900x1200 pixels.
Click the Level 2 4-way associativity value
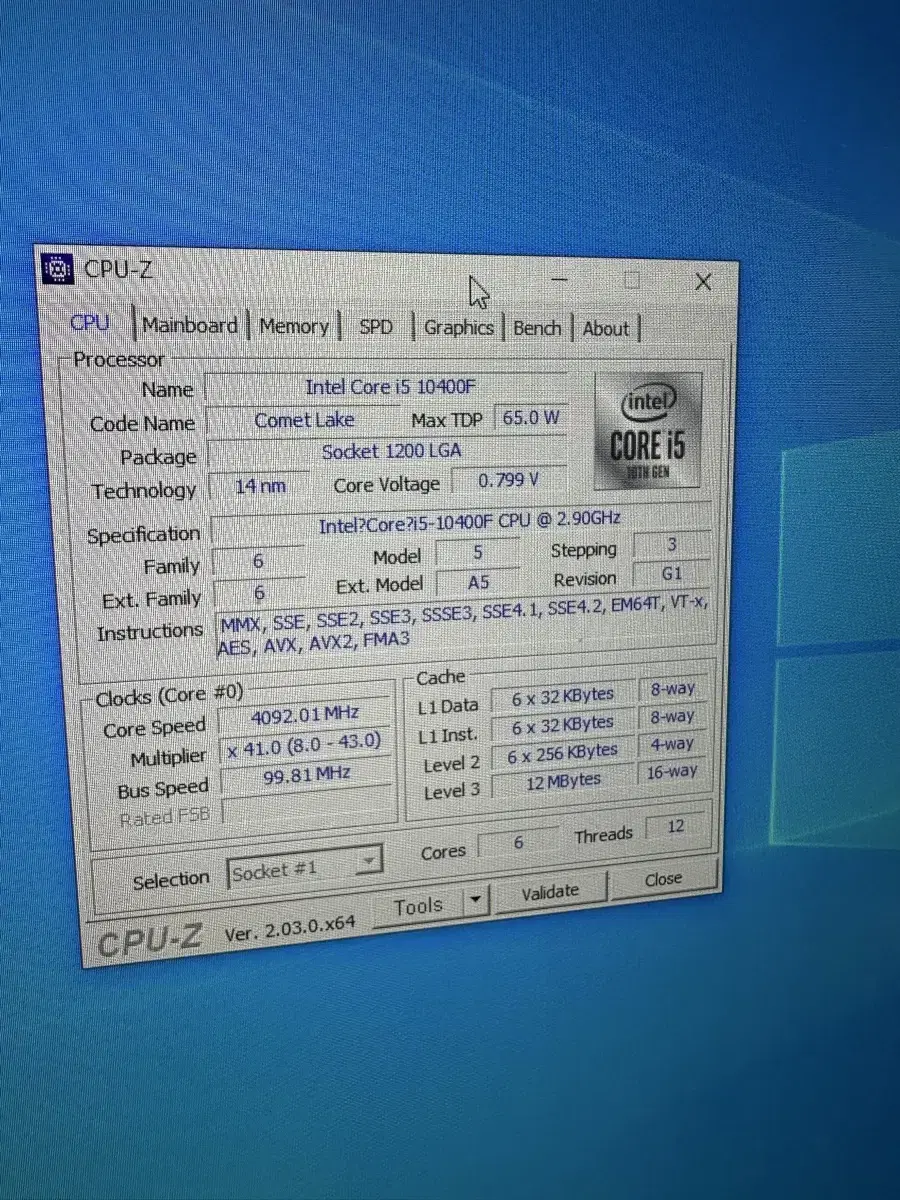(x=671, y=745)
